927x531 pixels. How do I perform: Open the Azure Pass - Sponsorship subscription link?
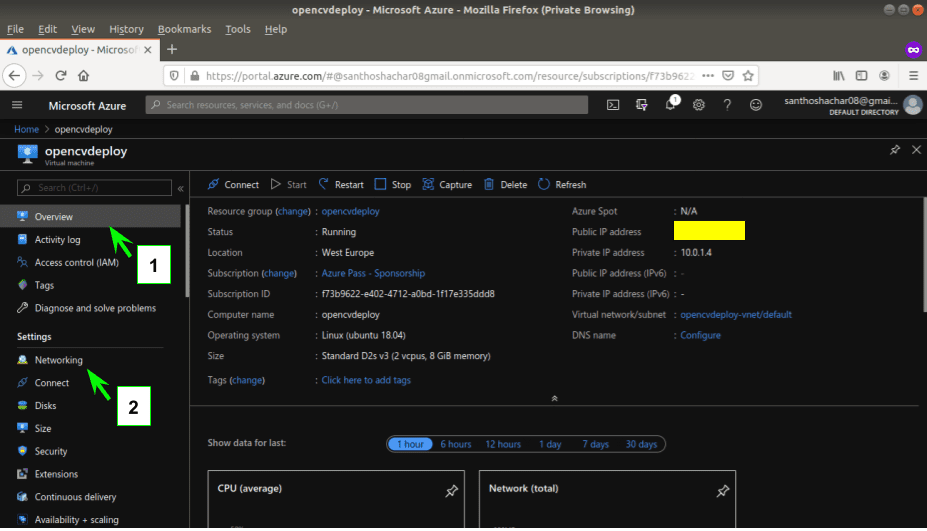click(x=373, y=273)
